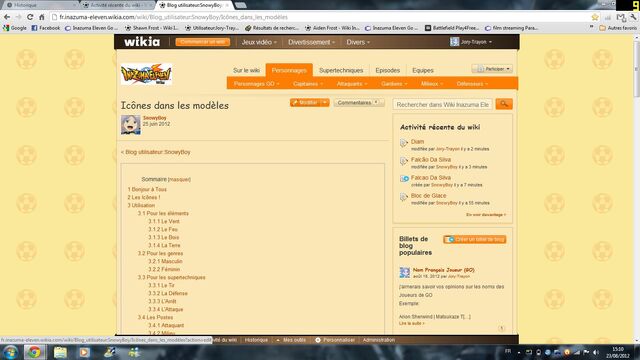Open Autres favoris bookmarks folder

pyautogui.click(x=618, y=28)
